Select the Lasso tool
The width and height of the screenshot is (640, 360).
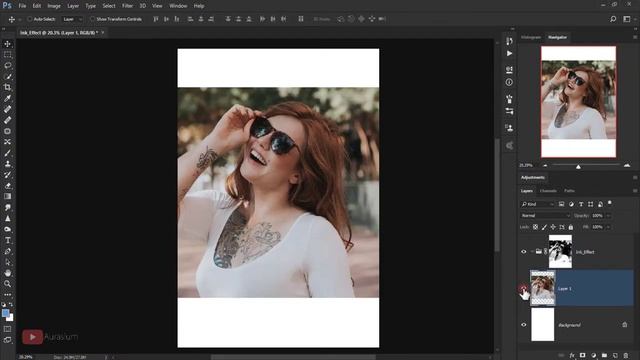7,65
